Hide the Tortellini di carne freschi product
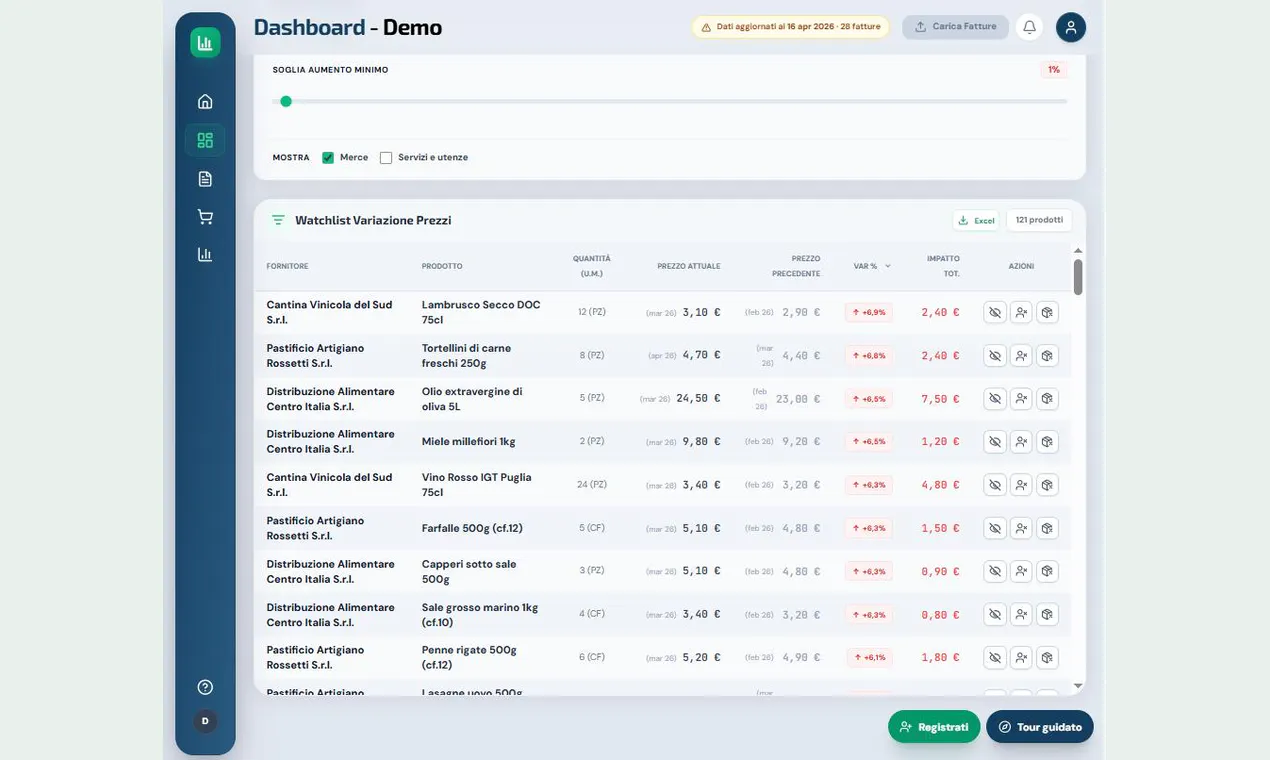Image resolution: width=1270 pixels, height=760 pixels. (995, 355)
